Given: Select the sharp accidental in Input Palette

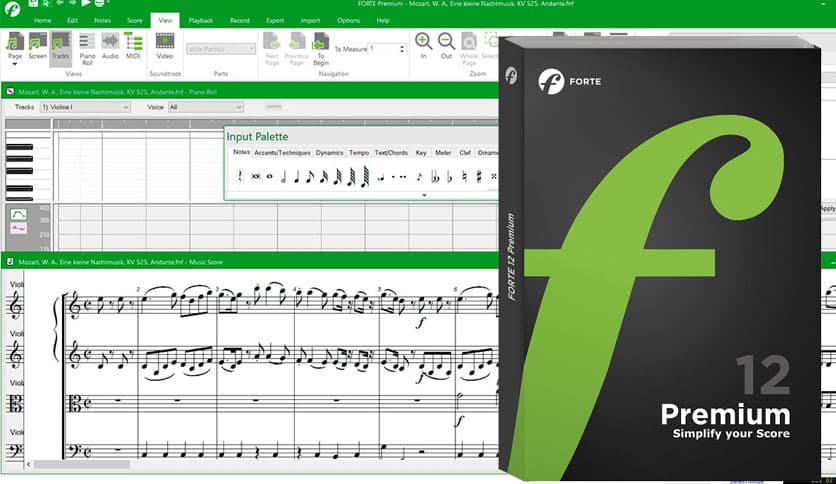Looking at the screenshot, I should coord(479,176).
